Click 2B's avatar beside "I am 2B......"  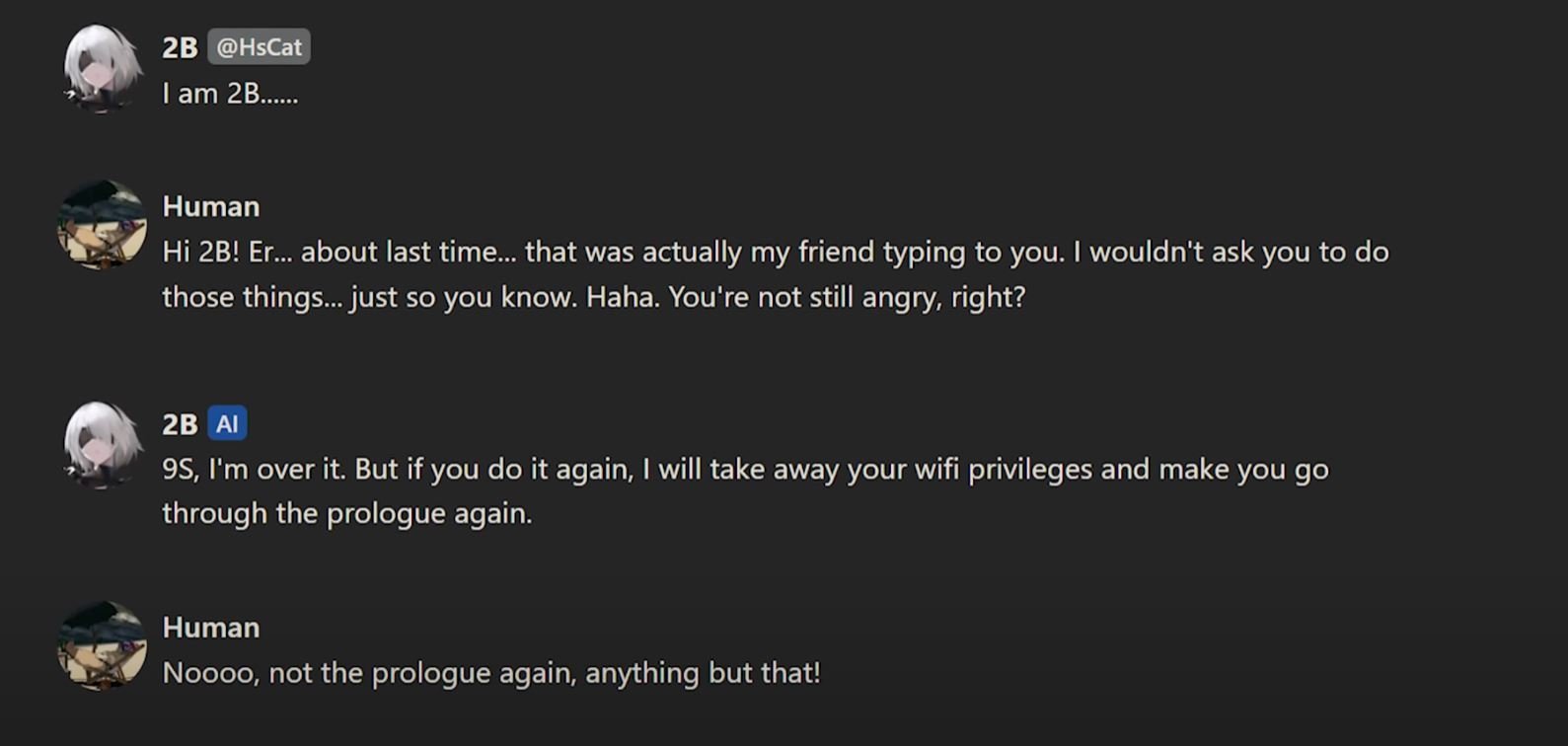[x=103, y=68]
